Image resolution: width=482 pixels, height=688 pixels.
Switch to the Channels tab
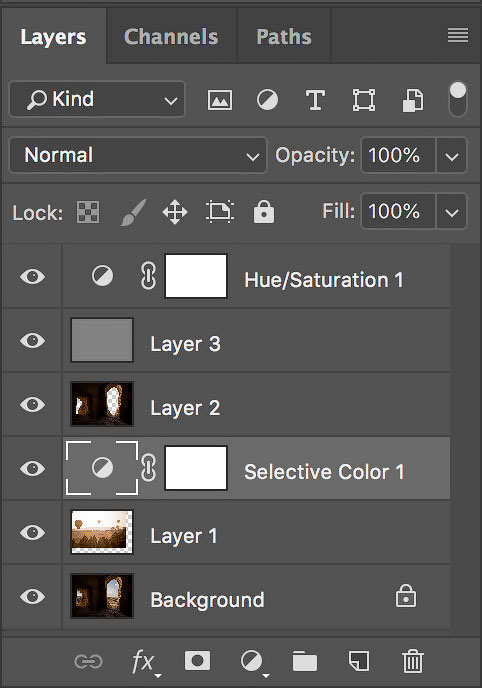(171, 37)
